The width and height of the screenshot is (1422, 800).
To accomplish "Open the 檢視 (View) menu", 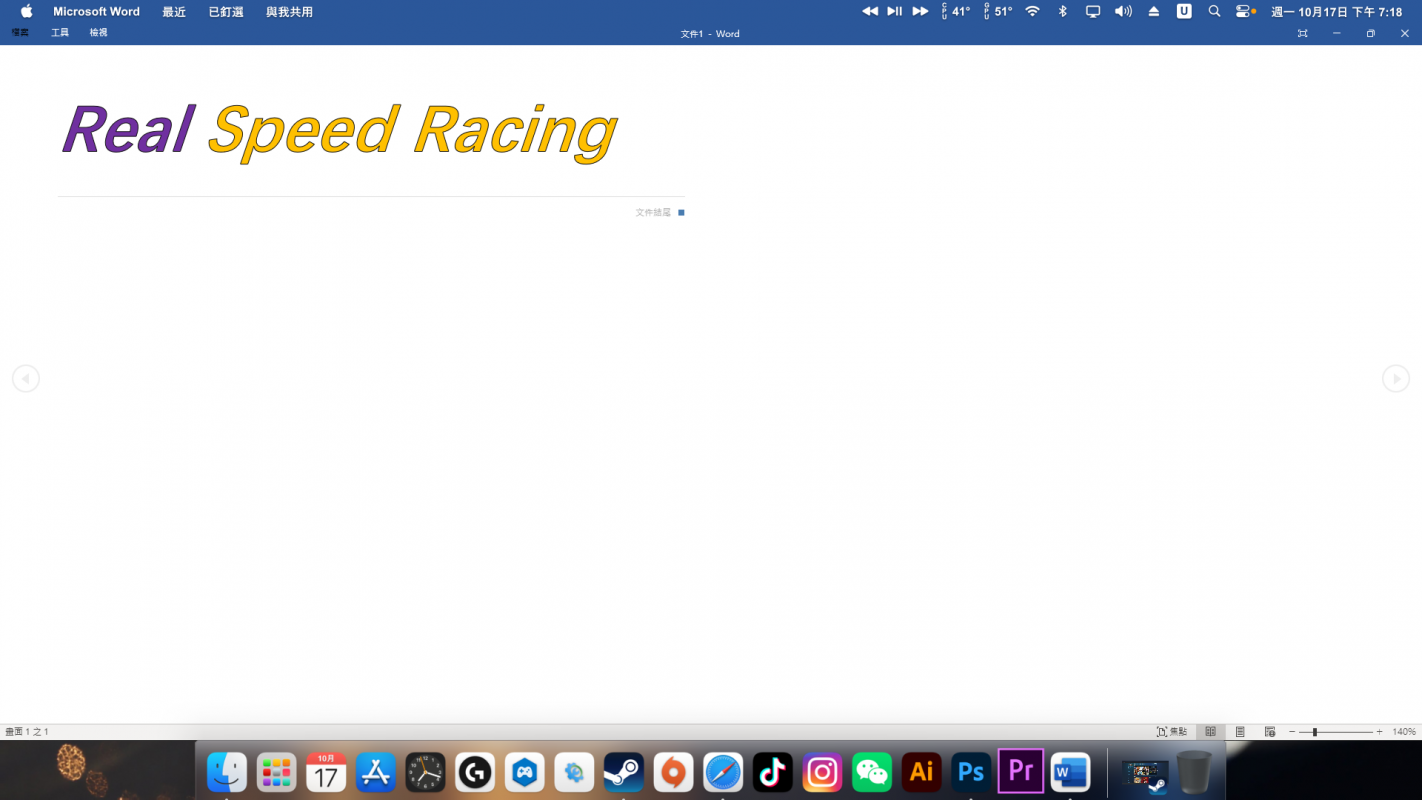I will tap(98, 33).
